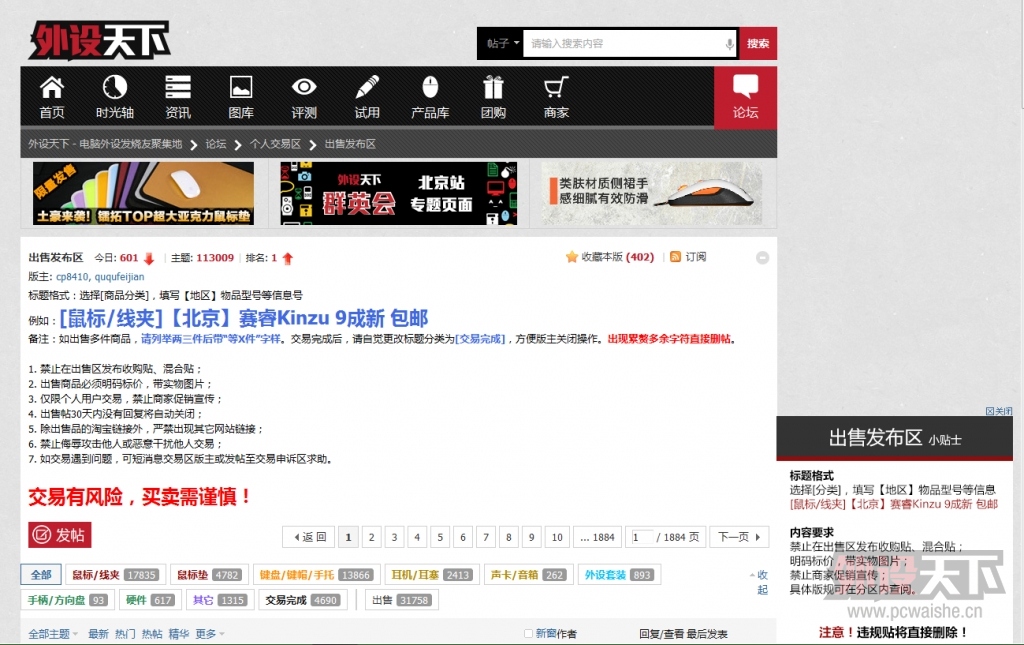
Task: Go to page 2
Action: [x=372, y=537]
